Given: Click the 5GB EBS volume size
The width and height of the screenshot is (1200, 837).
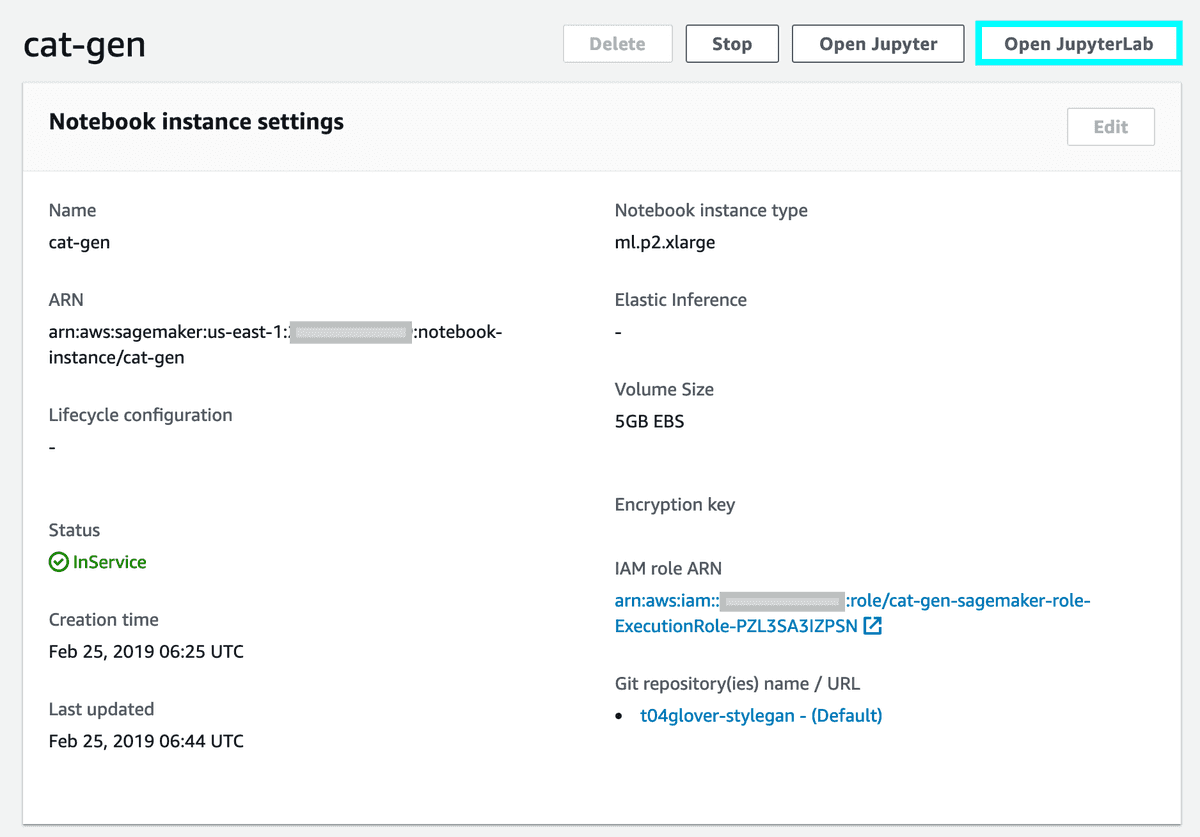Looking at the screenshot, I should click(650, 421).
